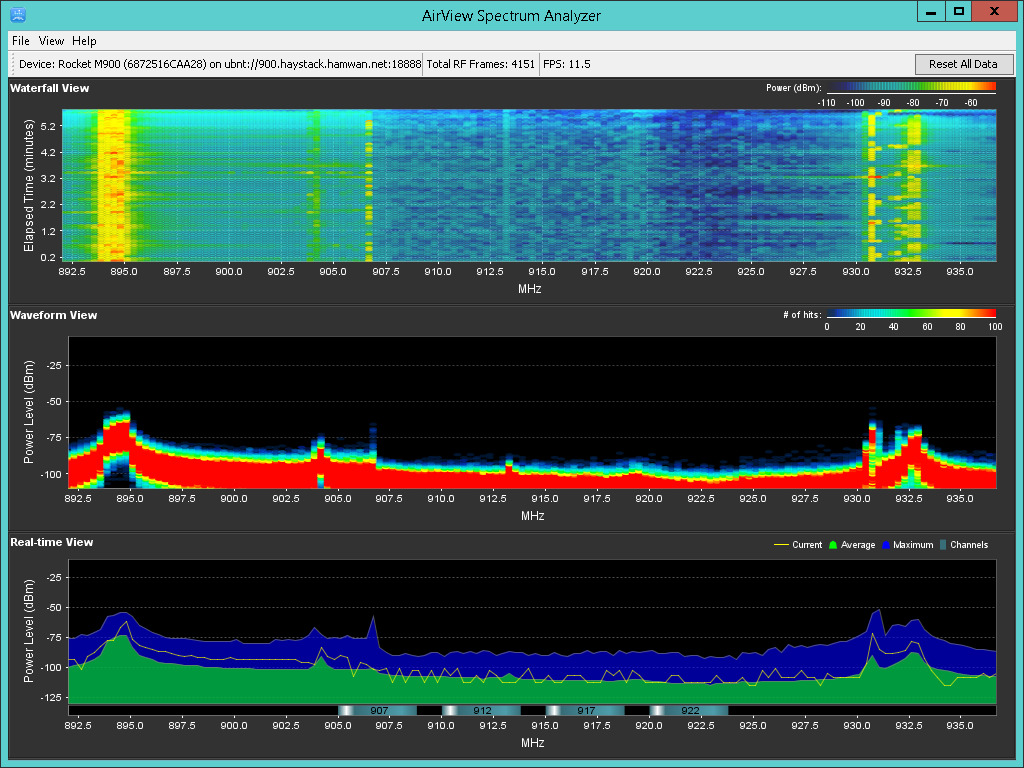Select the 907 channel marker
The image size is (1024, 768).
[x=377, y=710]
